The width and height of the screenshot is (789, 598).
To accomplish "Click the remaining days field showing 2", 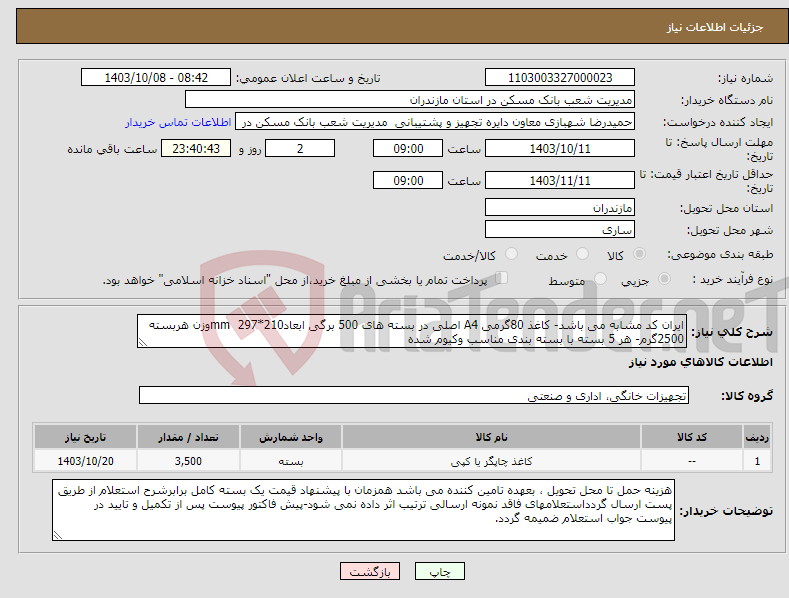I will (x=300, y=148).
